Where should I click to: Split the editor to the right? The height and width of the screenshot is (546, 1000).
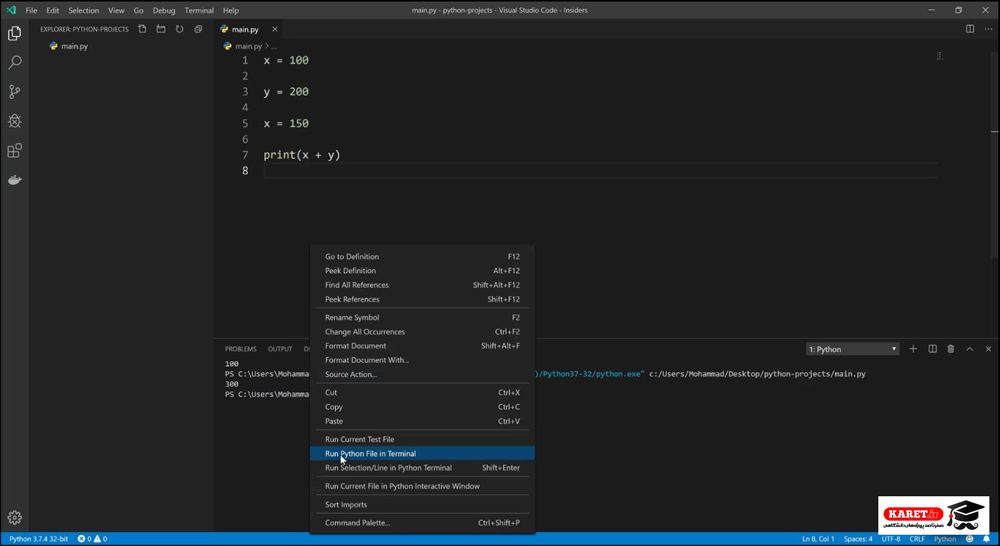[x=970, y=29]
